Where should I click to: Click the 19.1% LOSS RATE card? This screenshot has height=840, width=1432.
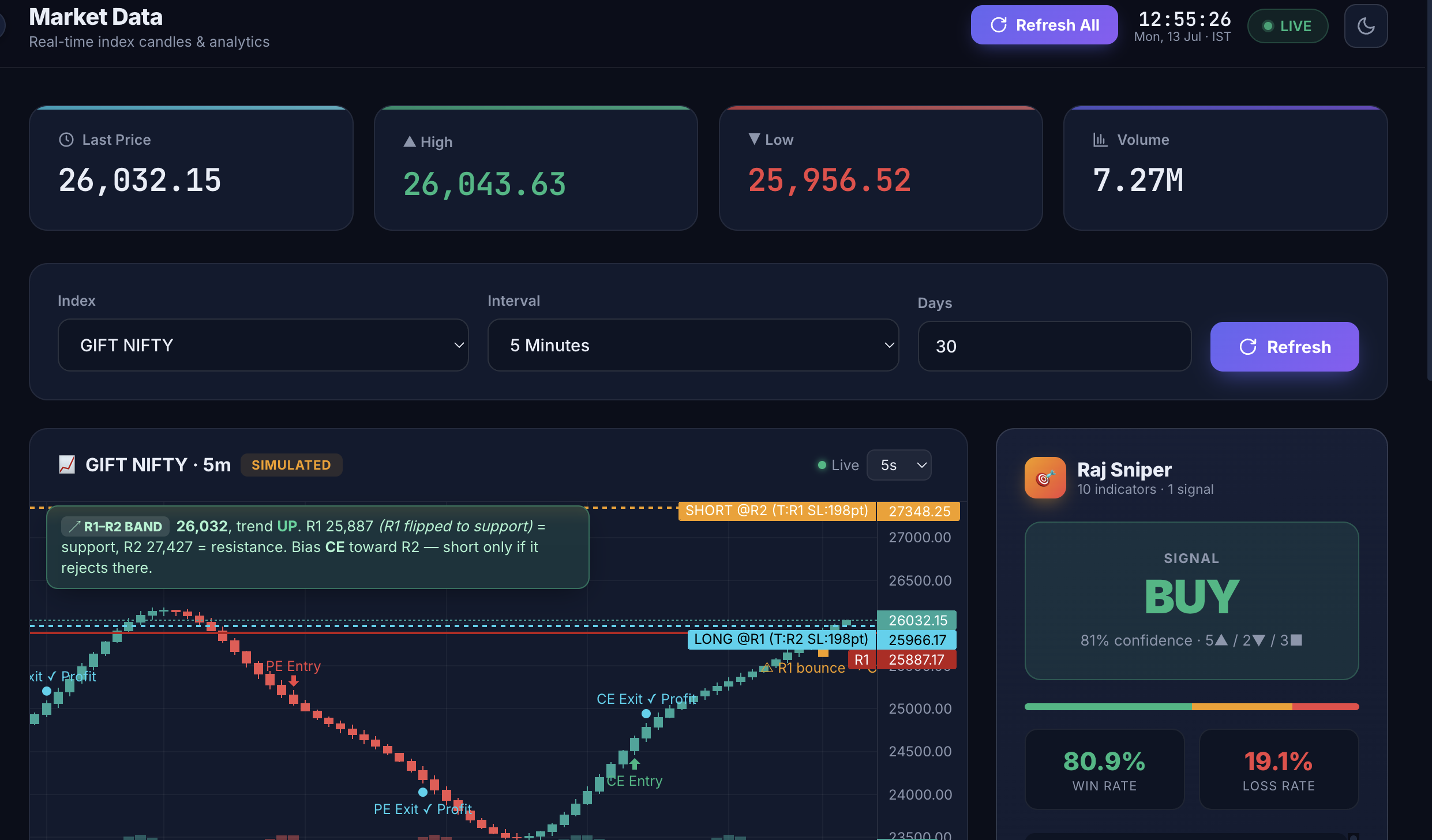point(1279,769)
